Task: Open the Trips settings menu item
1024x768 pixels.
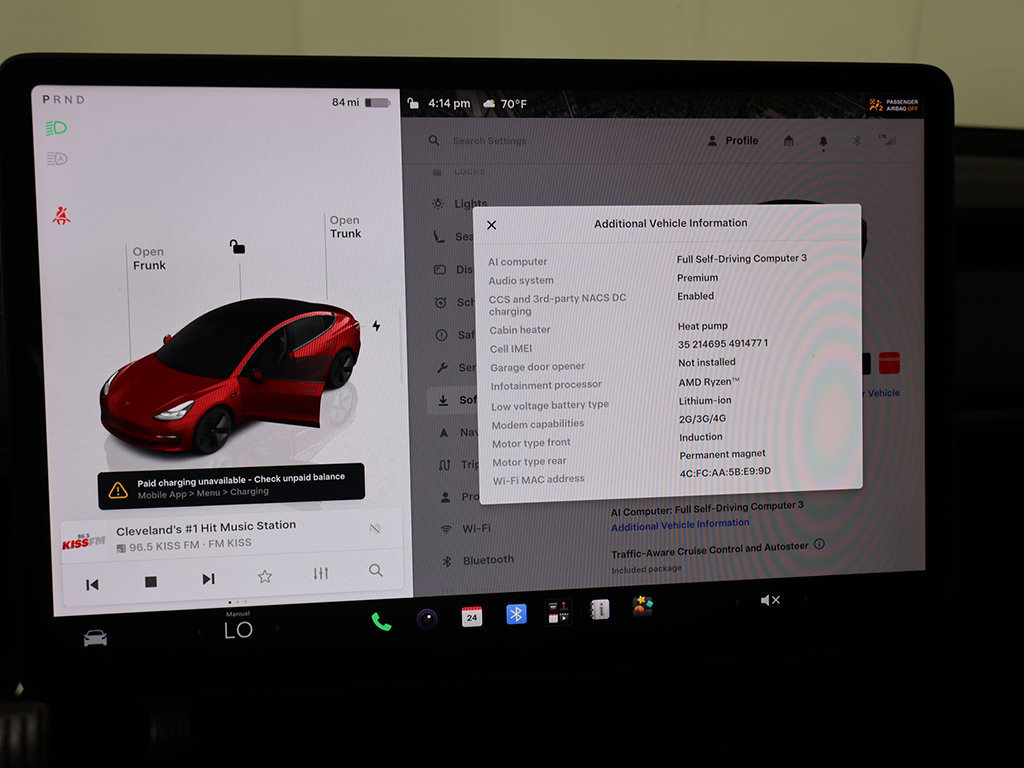Action: coord(459,464)
